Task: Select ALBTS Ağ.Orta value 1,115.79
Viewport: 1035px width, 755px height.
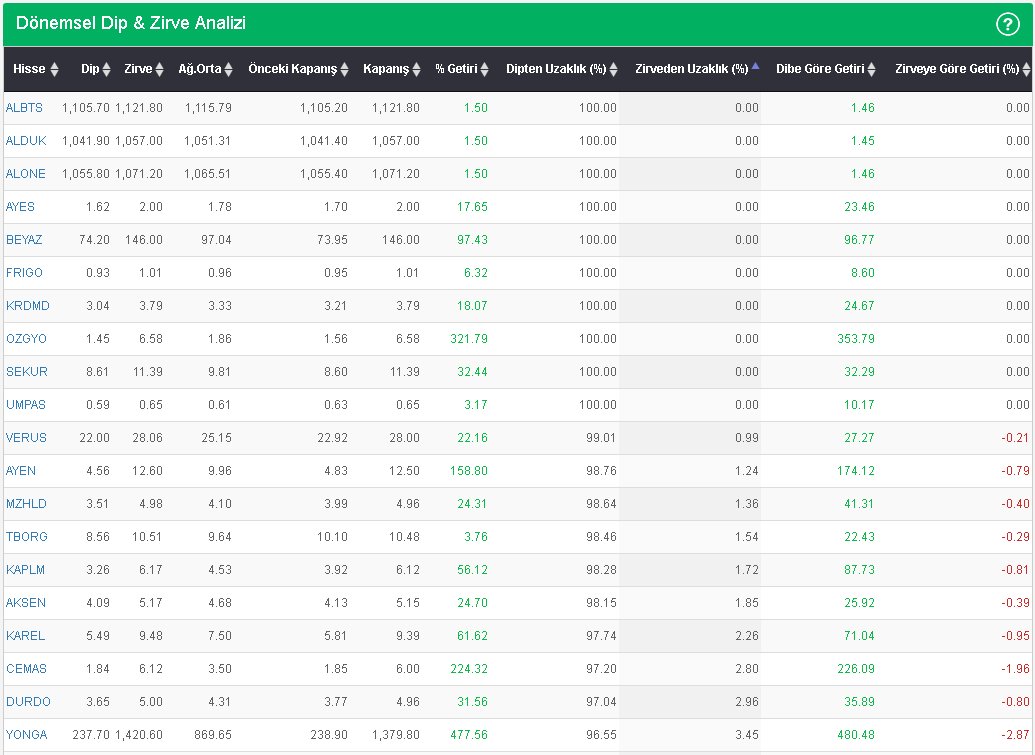Action: [208, 108]
